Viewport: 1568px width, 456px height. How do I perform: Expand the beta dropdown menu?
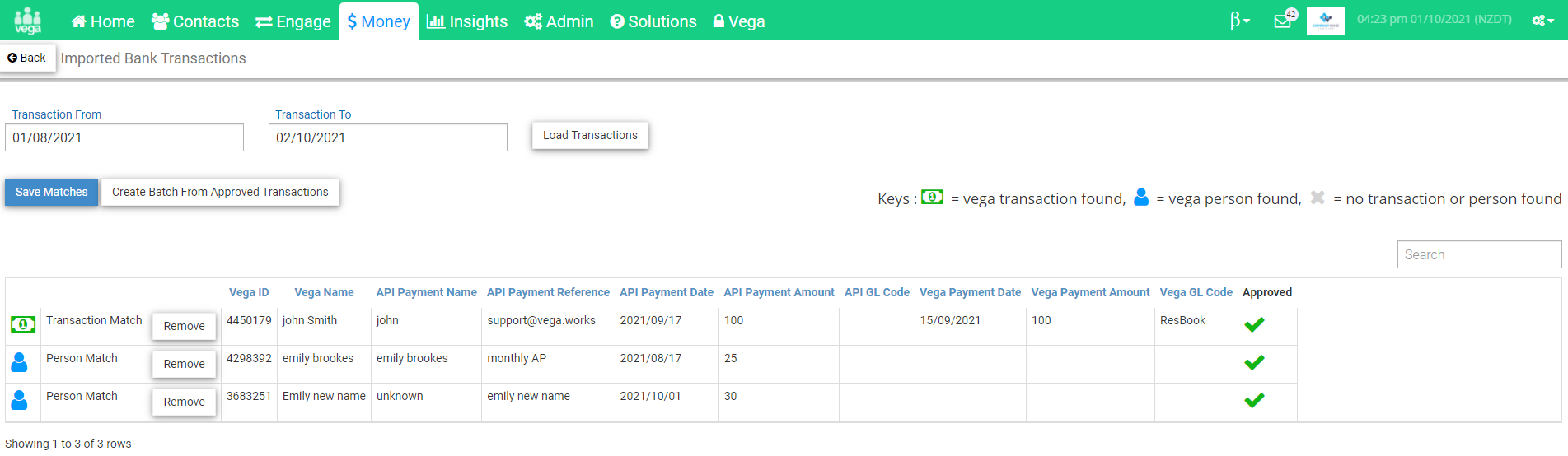(1240, 21)
